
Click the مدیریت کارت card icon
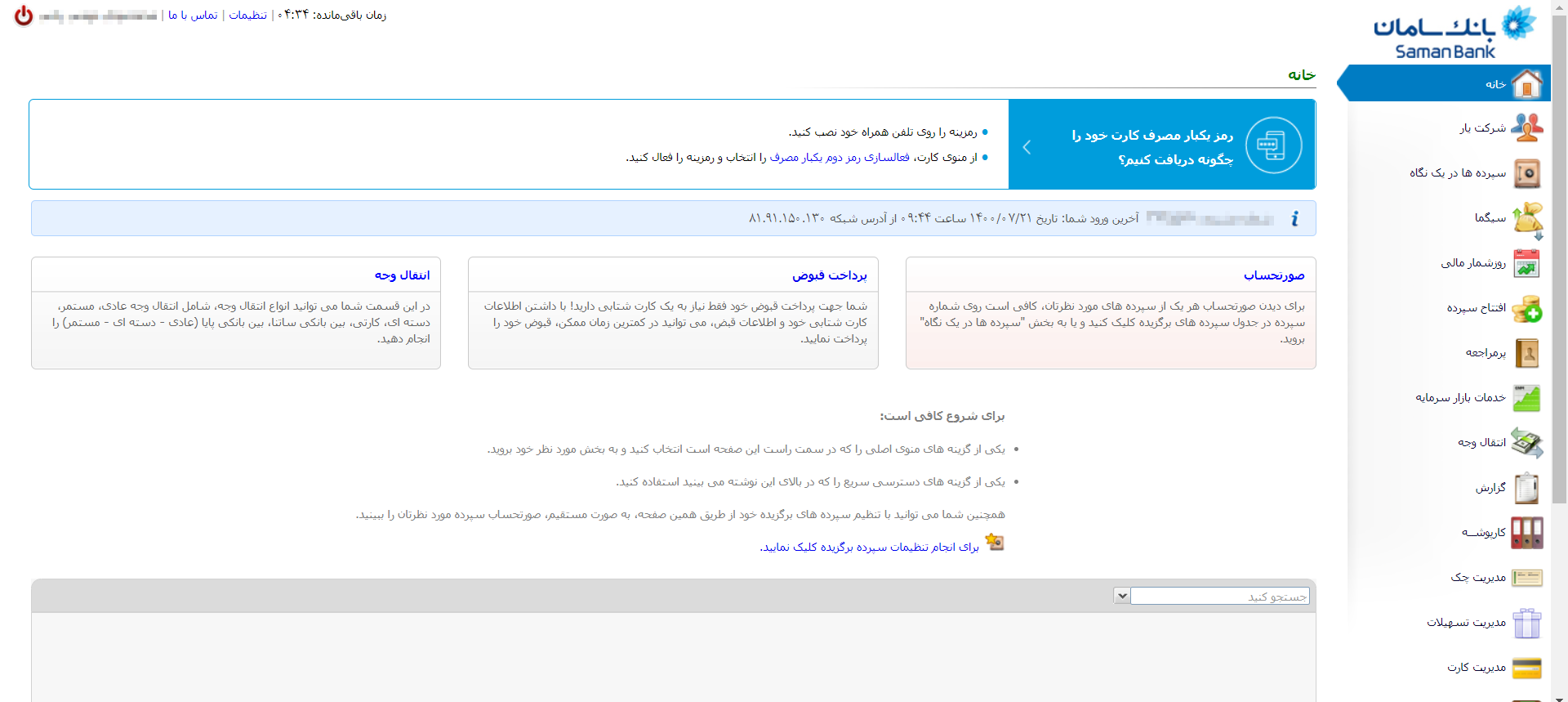point(1526,668)
